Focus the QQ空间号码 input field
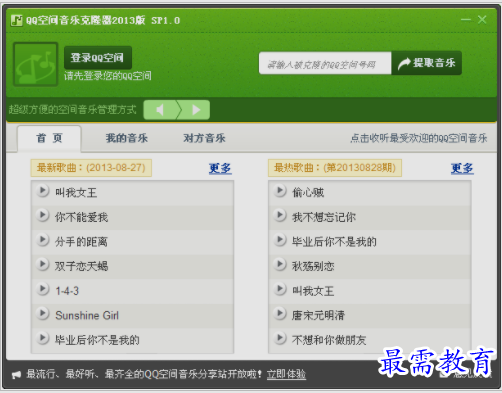Screen dimensions: 502x393 (325, 63)
